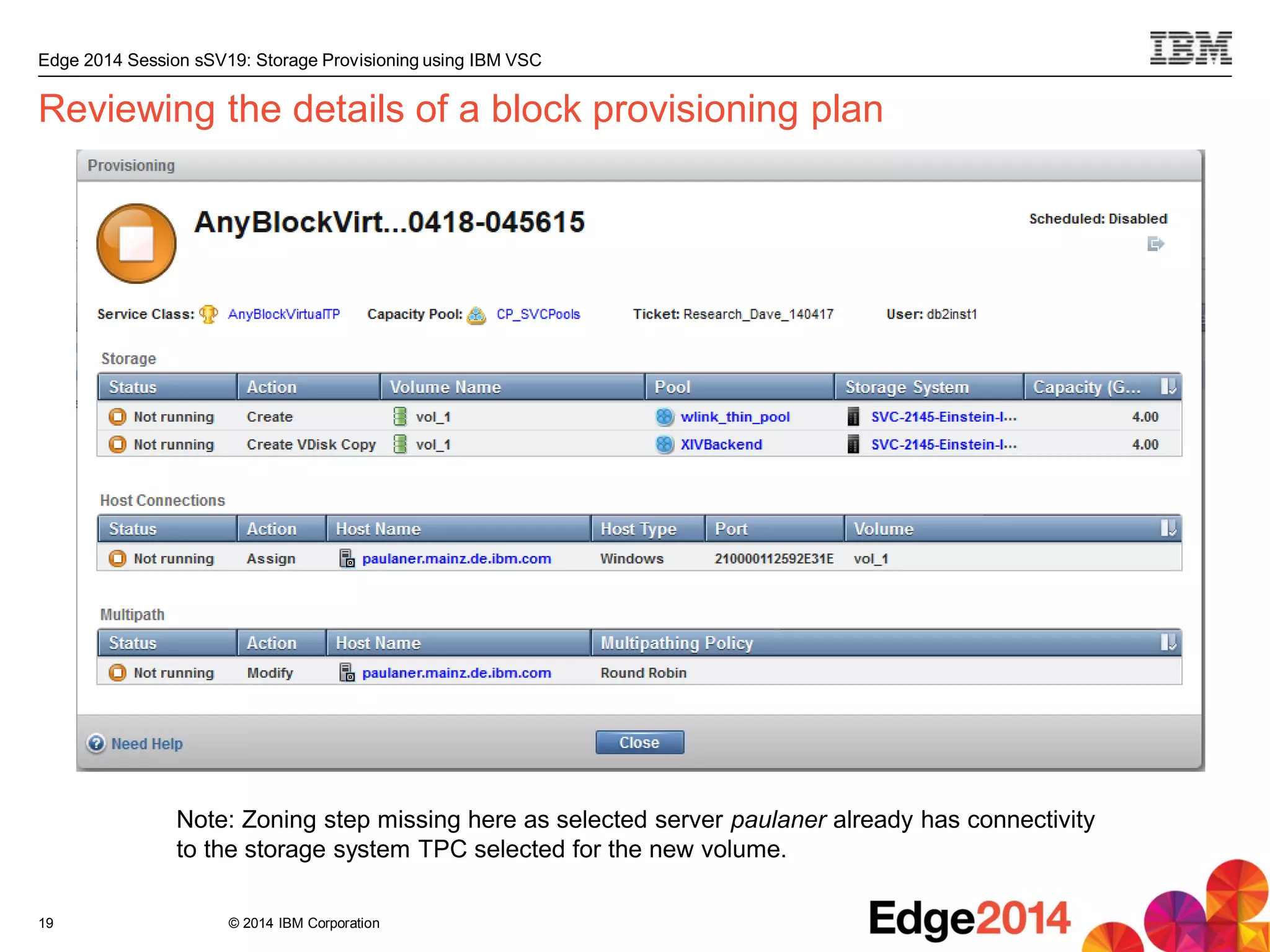Sort by Storage System column
Screen dimensions: 1270x952
tap(929, 387)
